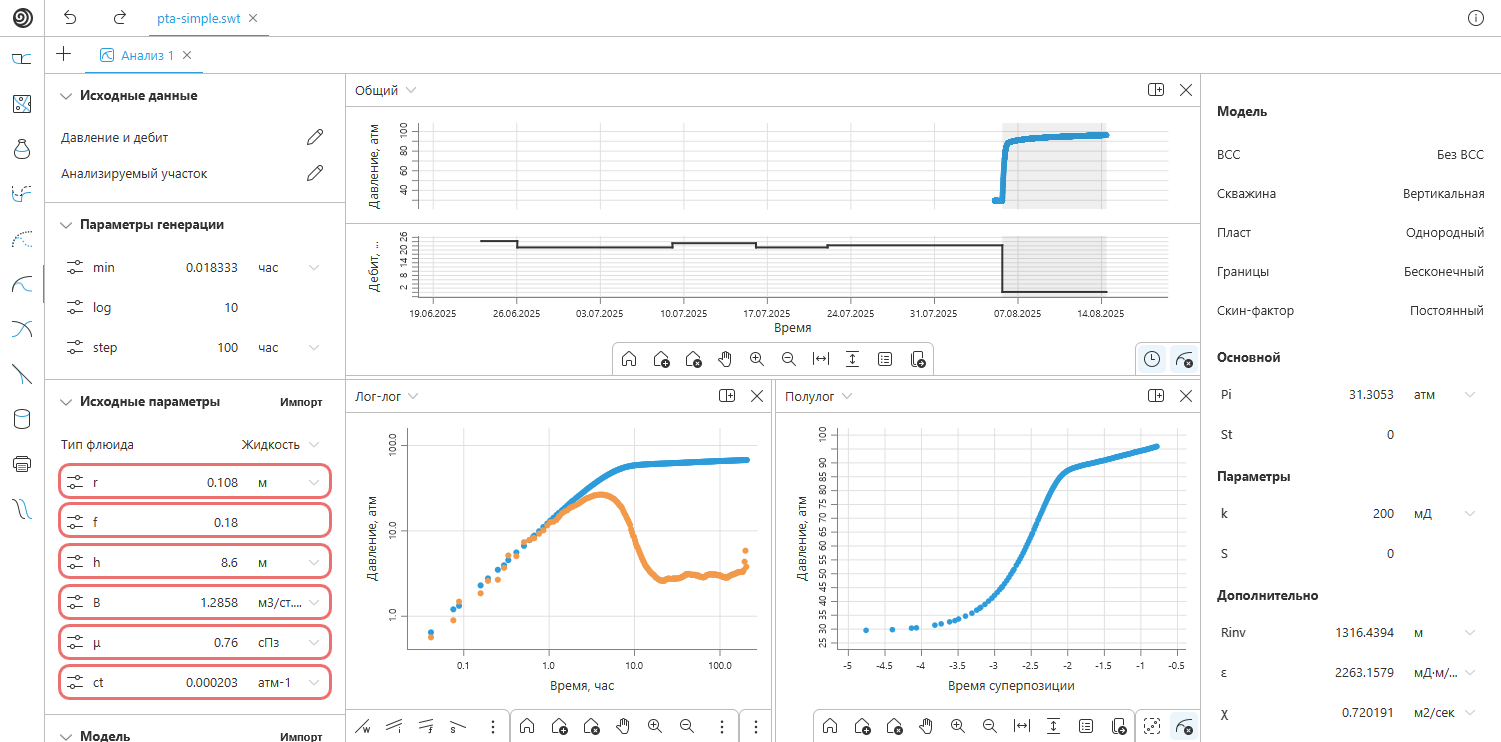Toggle the slider for parameter h
The width and height of the screenshot is (1501, 742).
(76, 563)
